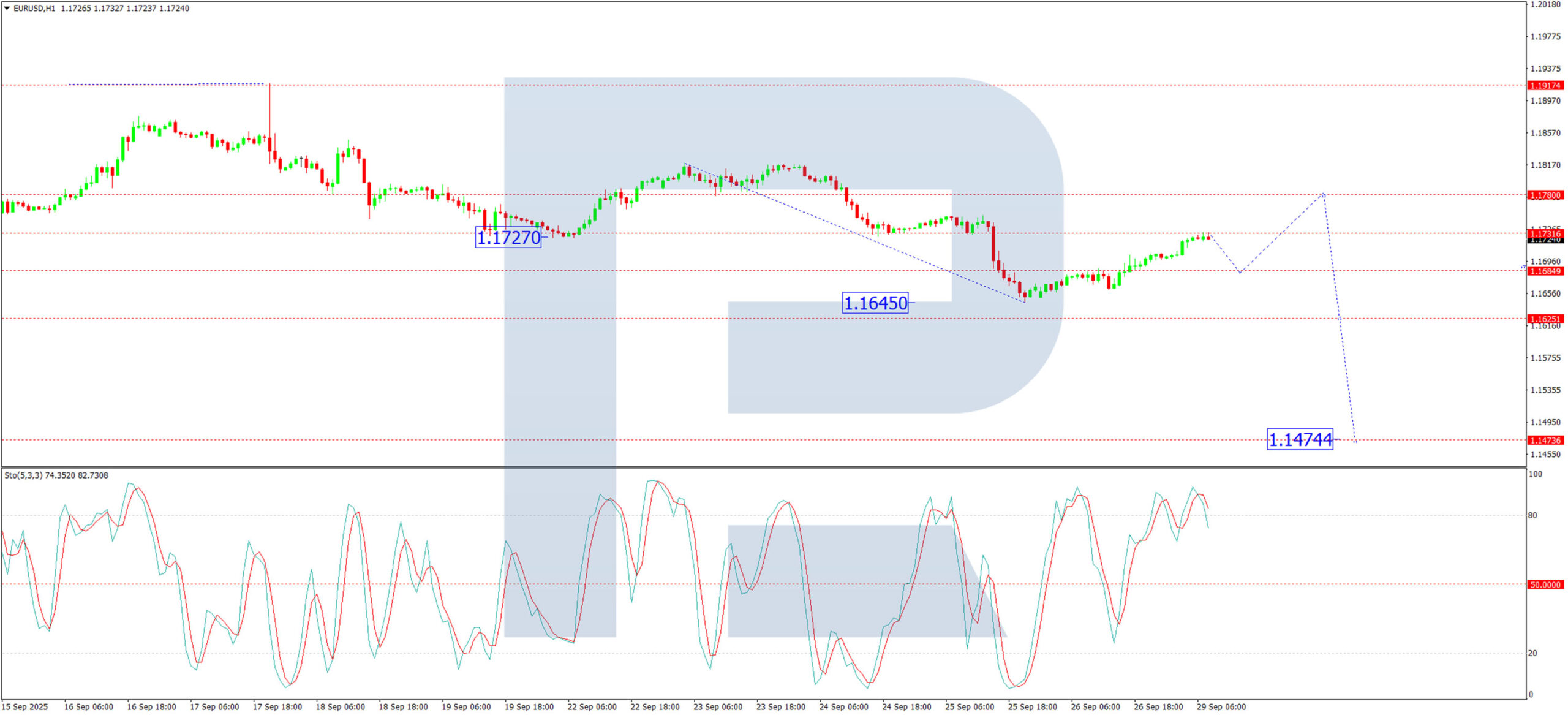Click the red 50.0000 stochastic level tag
This screenshot has height=715, width=1568.
coord(1545,584)
